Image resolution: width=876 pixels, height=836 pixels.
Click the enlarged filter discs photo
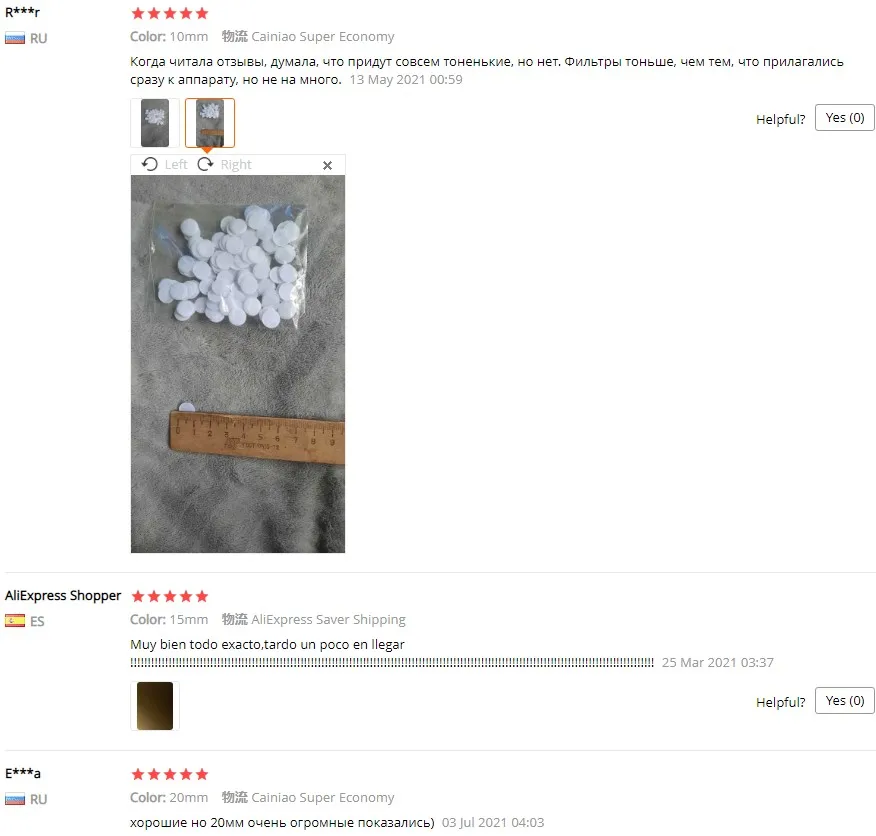click(x=238, y=364)
